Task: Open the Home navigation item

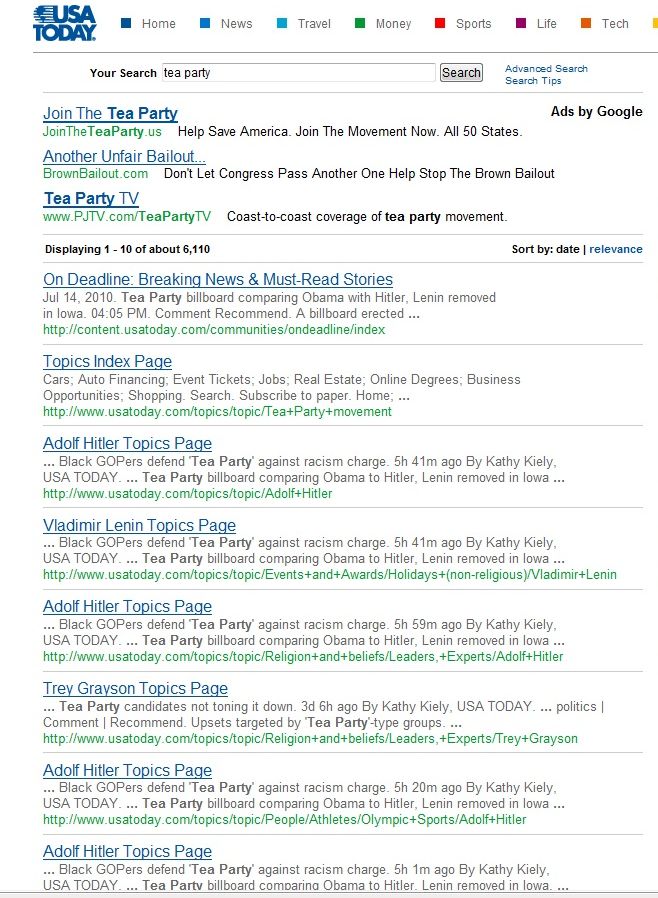Action: click(x=159, y=23)
